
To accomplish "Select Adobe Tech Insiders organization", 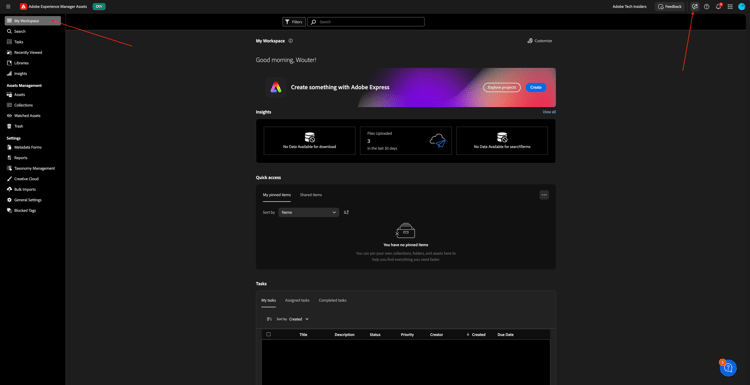I will [x=629, y=7].
